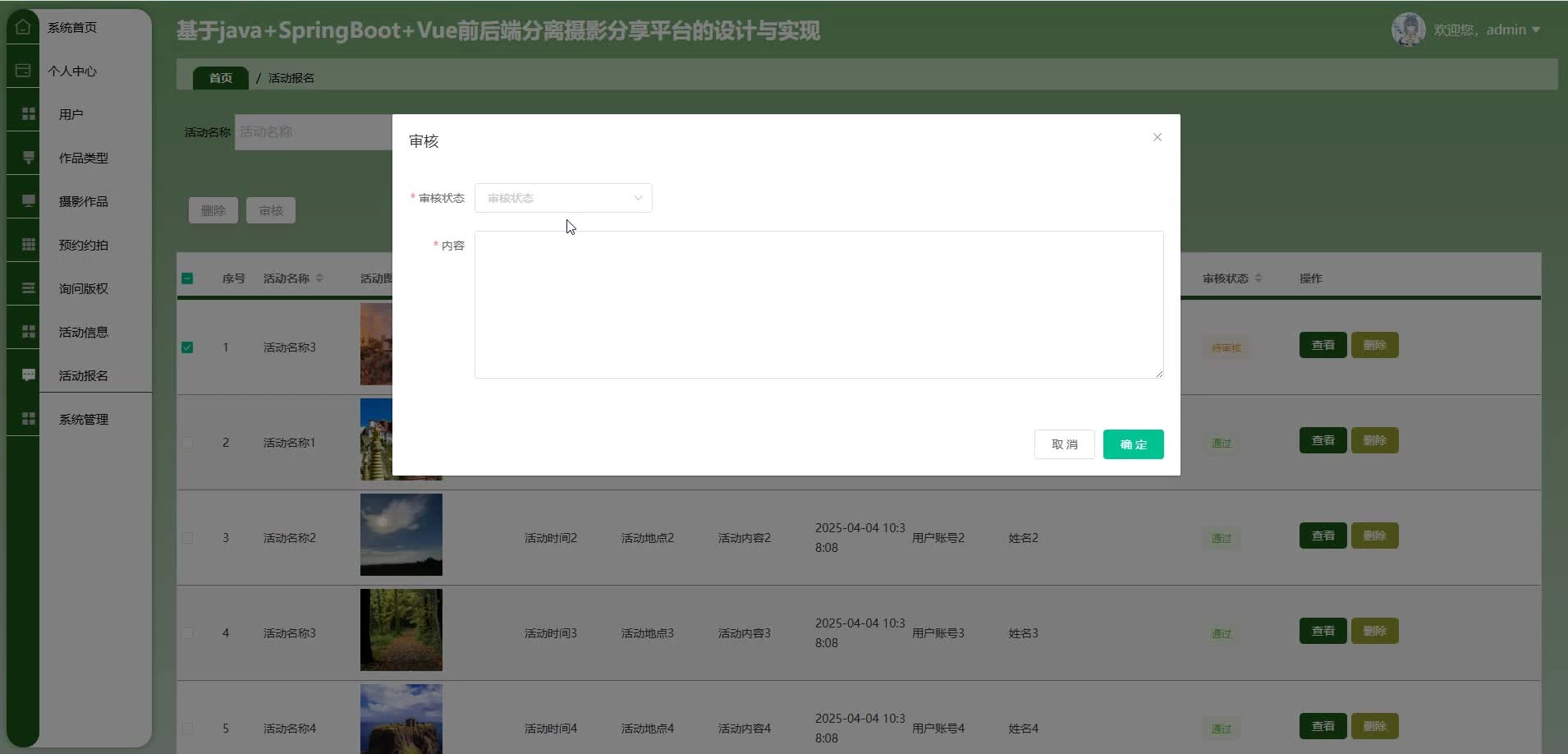Open 活动信息 in the sidebar menu

click(x=83, y=332)
